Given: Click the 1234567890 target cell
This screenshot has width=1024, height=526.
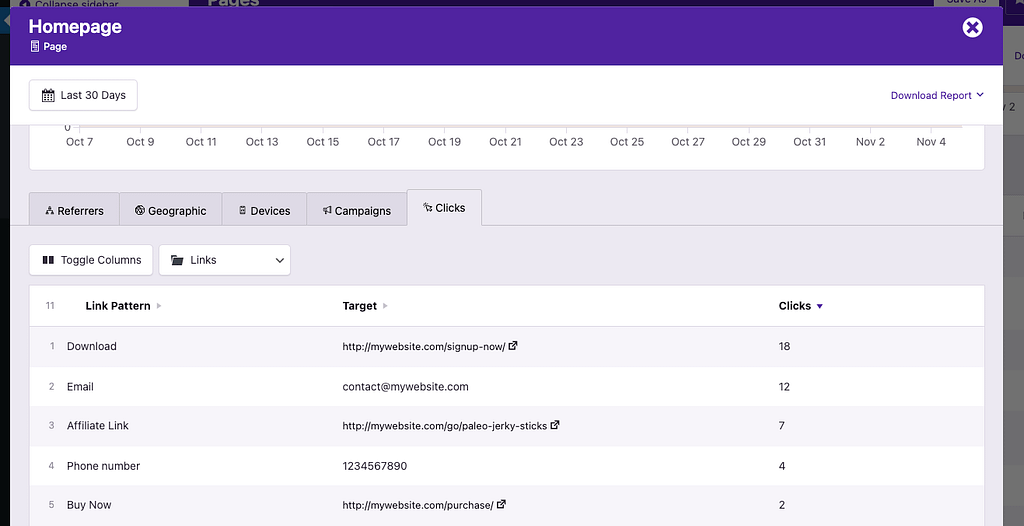Looking at the screenshot, I should [375, 466].
